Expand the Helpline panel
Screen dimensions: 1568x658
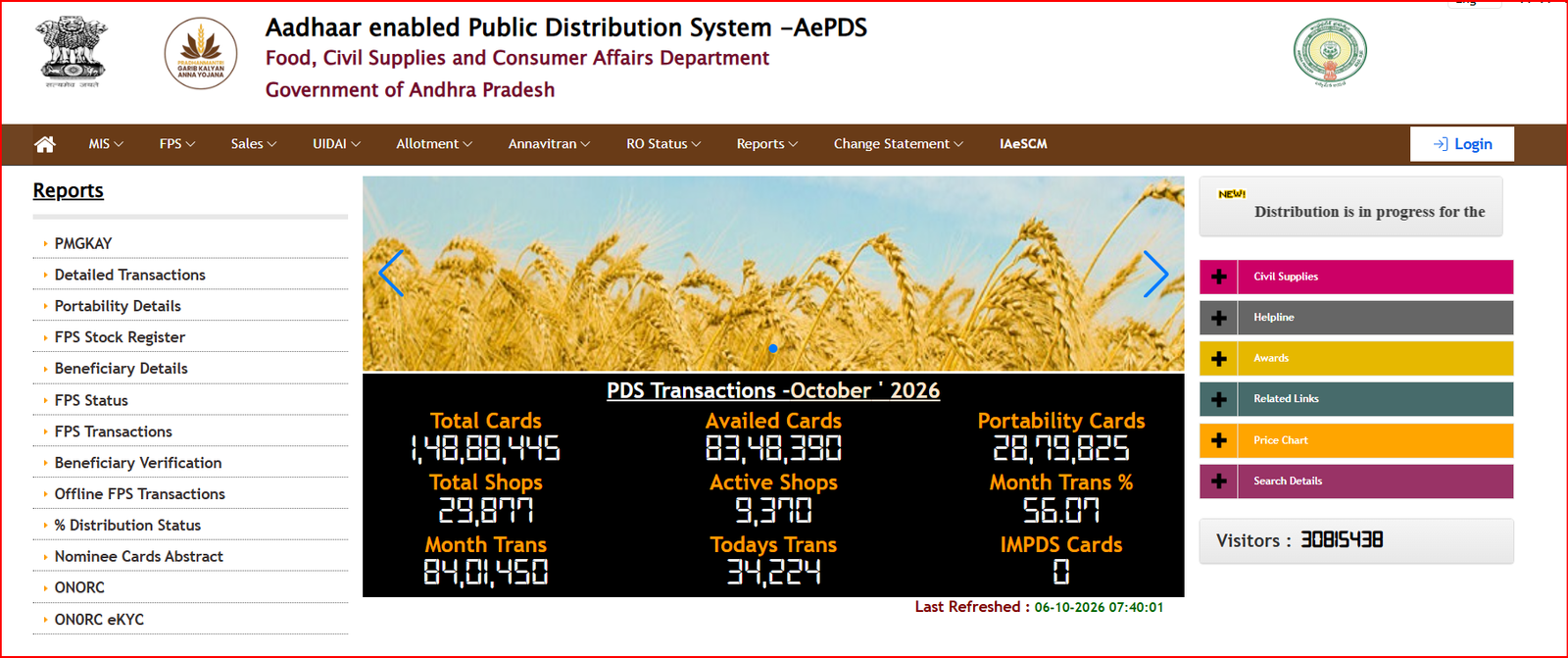click(1356, 318)
